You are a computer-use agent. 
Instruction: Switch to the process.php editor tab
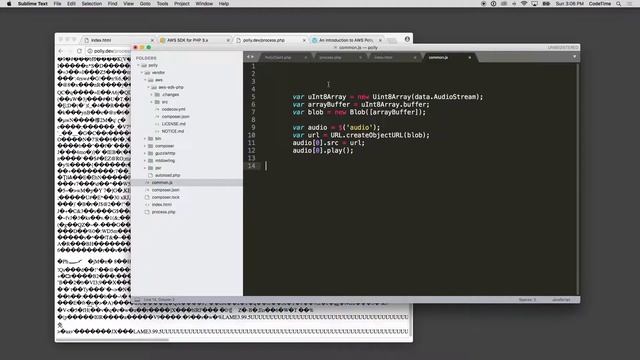[340, 58]
